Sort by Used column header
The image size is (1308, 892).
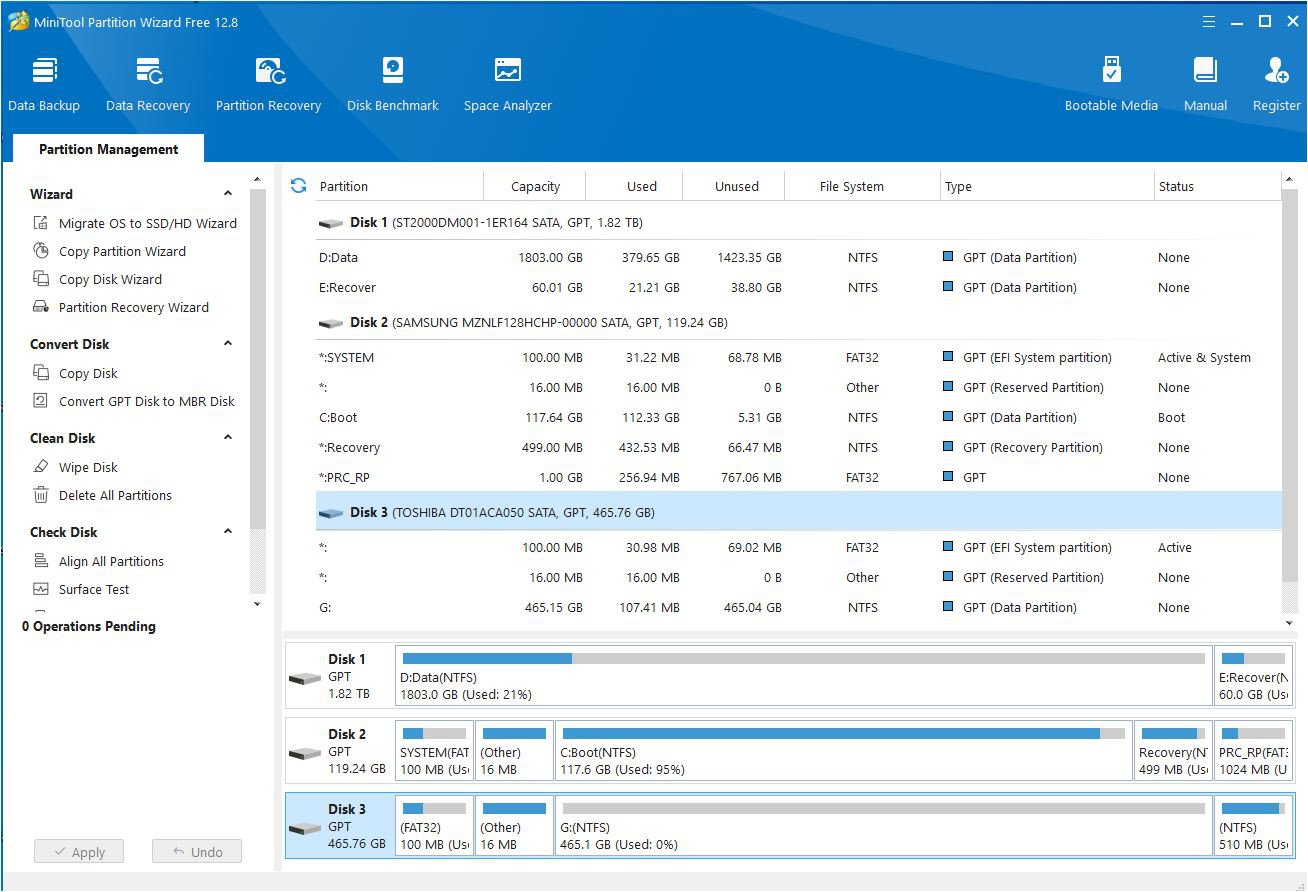click(x=641, y=186)
